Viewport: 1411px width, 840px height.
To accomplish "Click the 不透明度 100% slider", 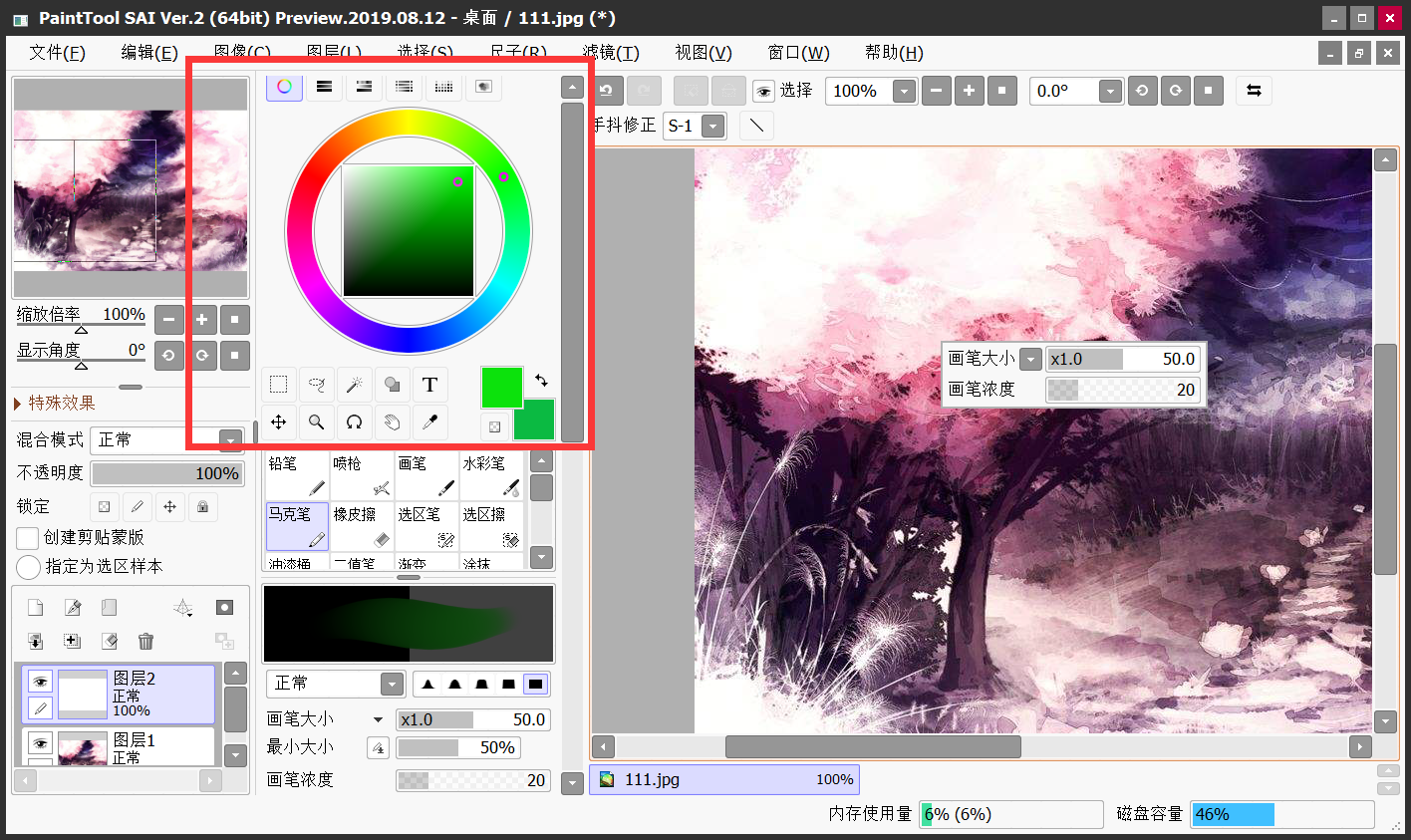I will click(x=167, y=473).
